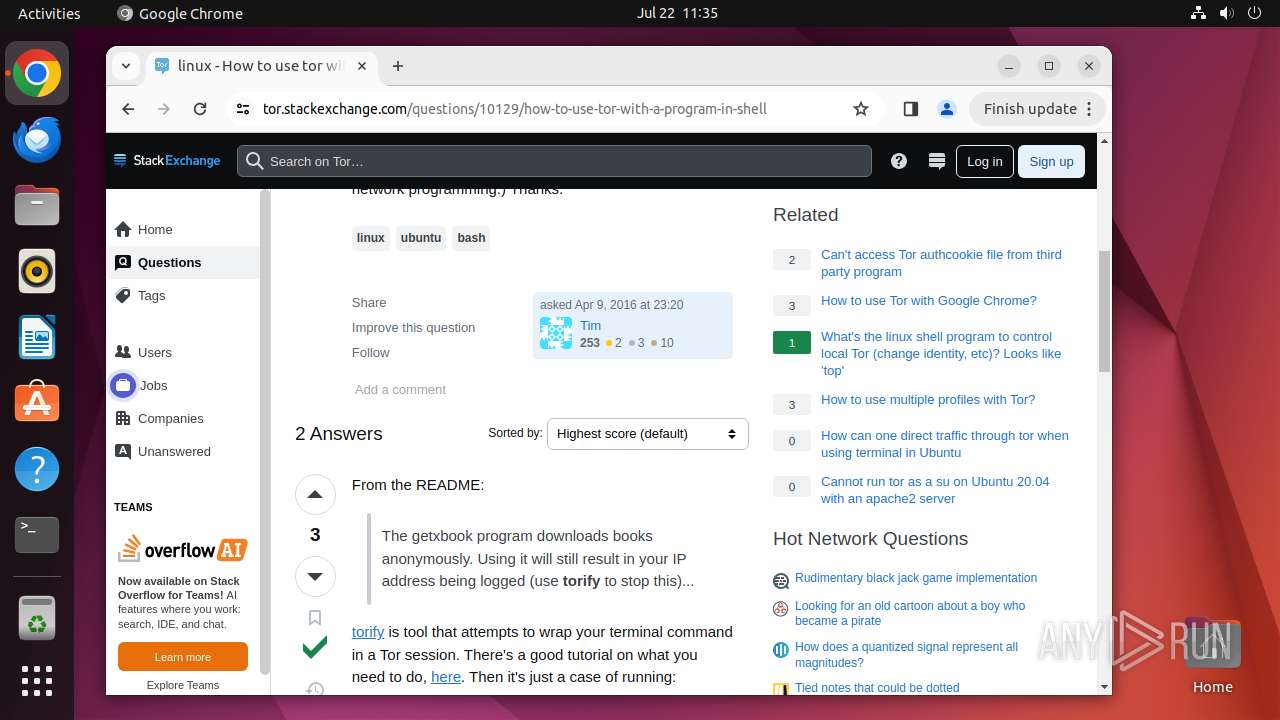Open Jobs in left sidebar
1280x720 pixels.
coord(183,385)
